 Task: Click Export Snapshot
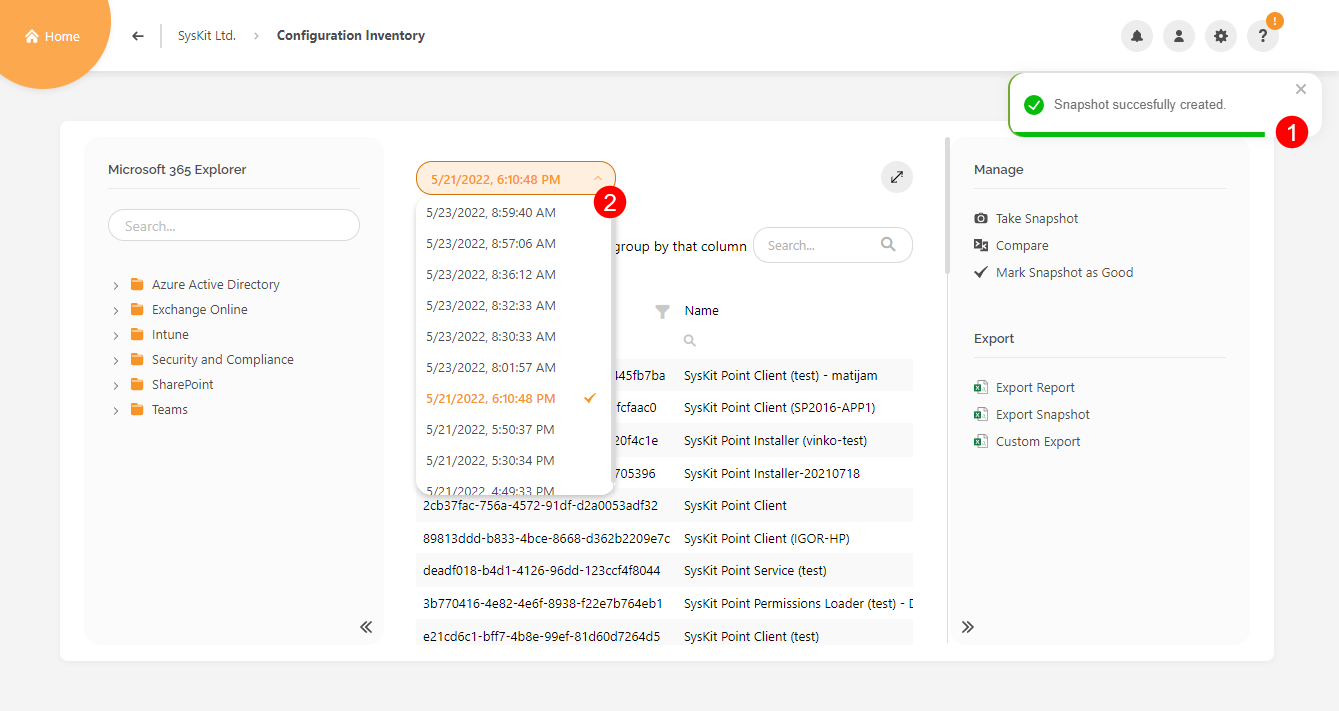tap(1043, 414)
